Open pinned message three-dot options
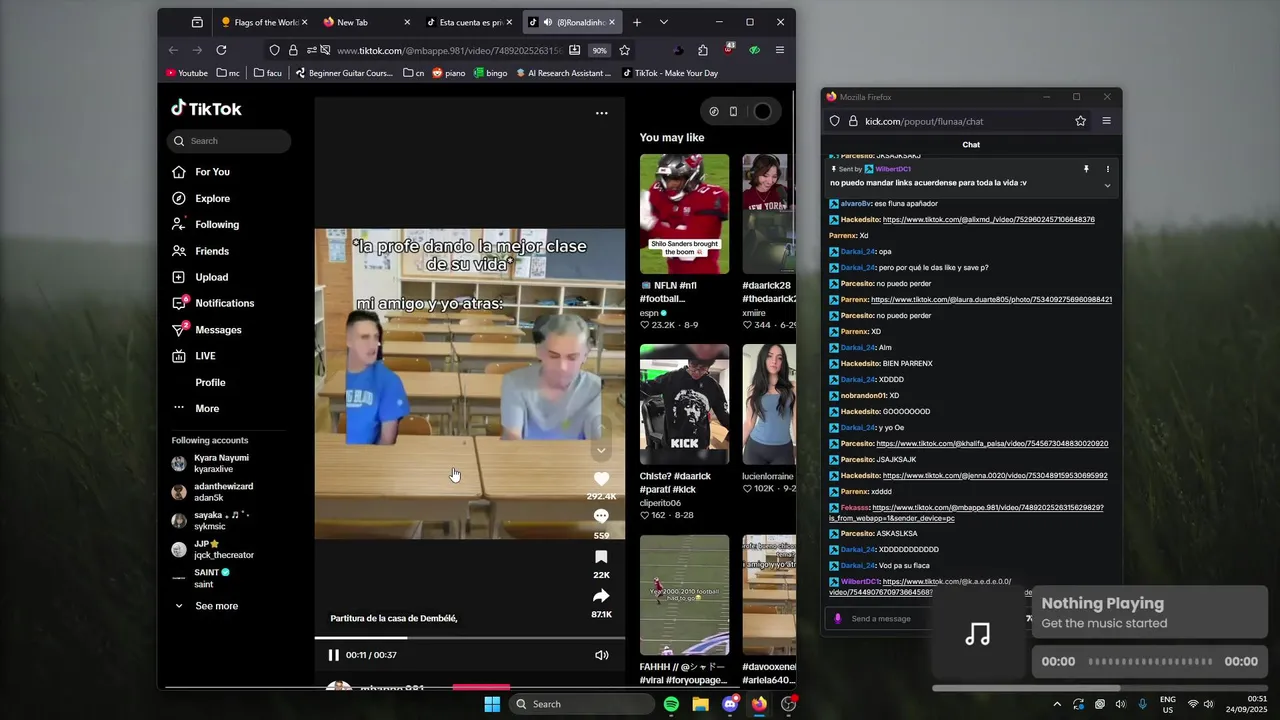 click(1107, 169)
